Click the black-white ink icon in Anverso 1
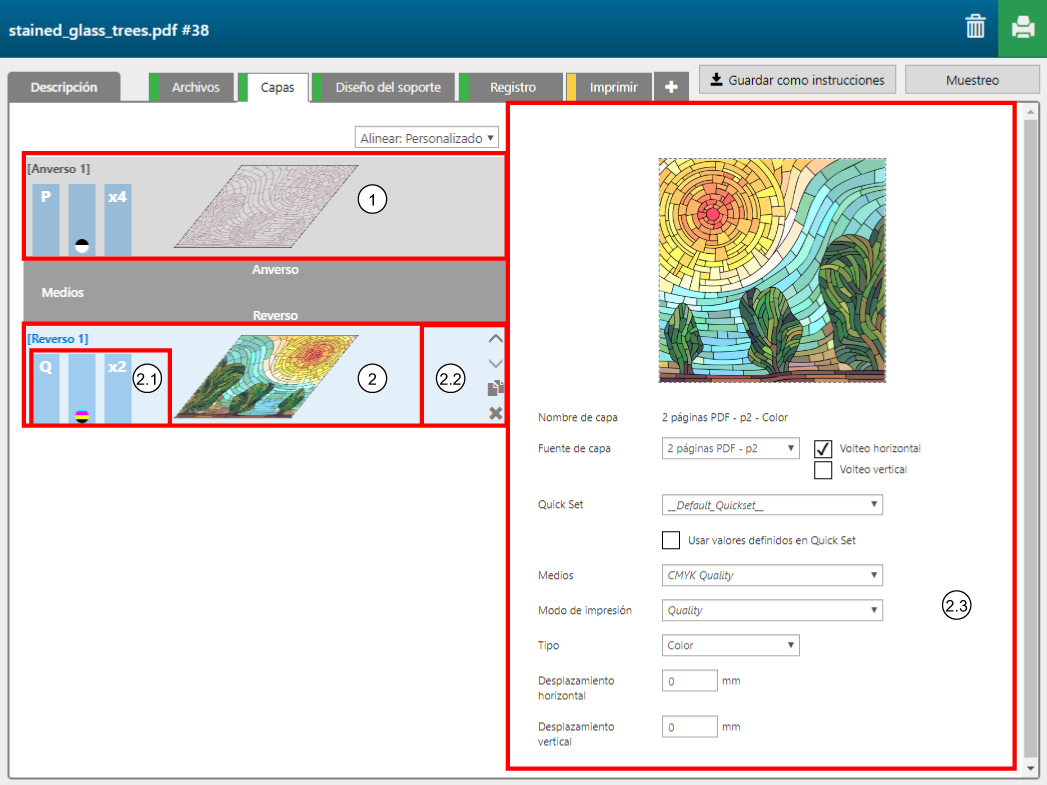This screenshot has height=785, width=1047. click(x=82, y=245)
